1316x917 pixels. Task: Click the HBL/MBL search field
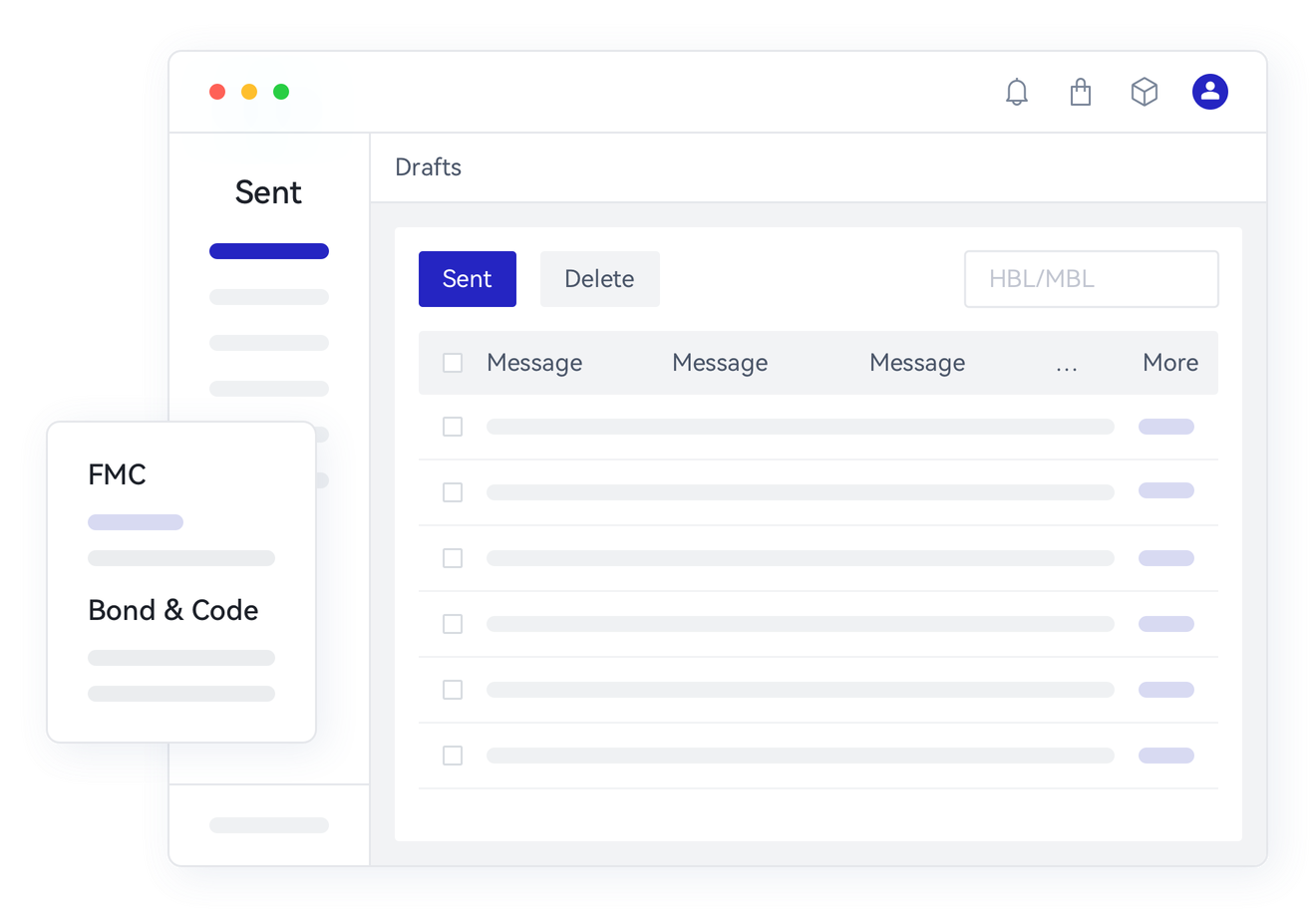point(1091,279)
